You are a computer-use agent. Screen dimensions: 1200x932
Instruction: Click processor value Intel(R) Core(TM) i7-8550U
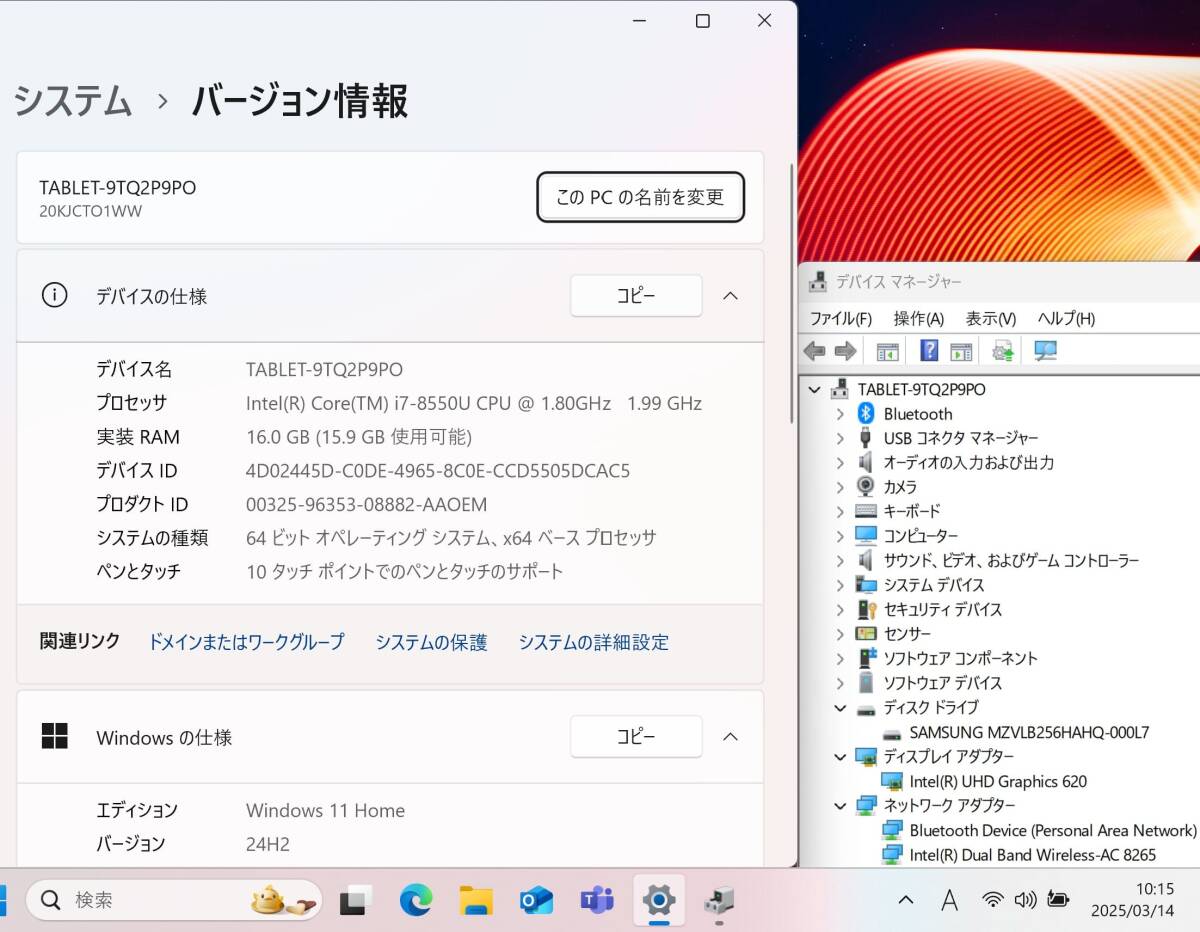click(474, 404)
